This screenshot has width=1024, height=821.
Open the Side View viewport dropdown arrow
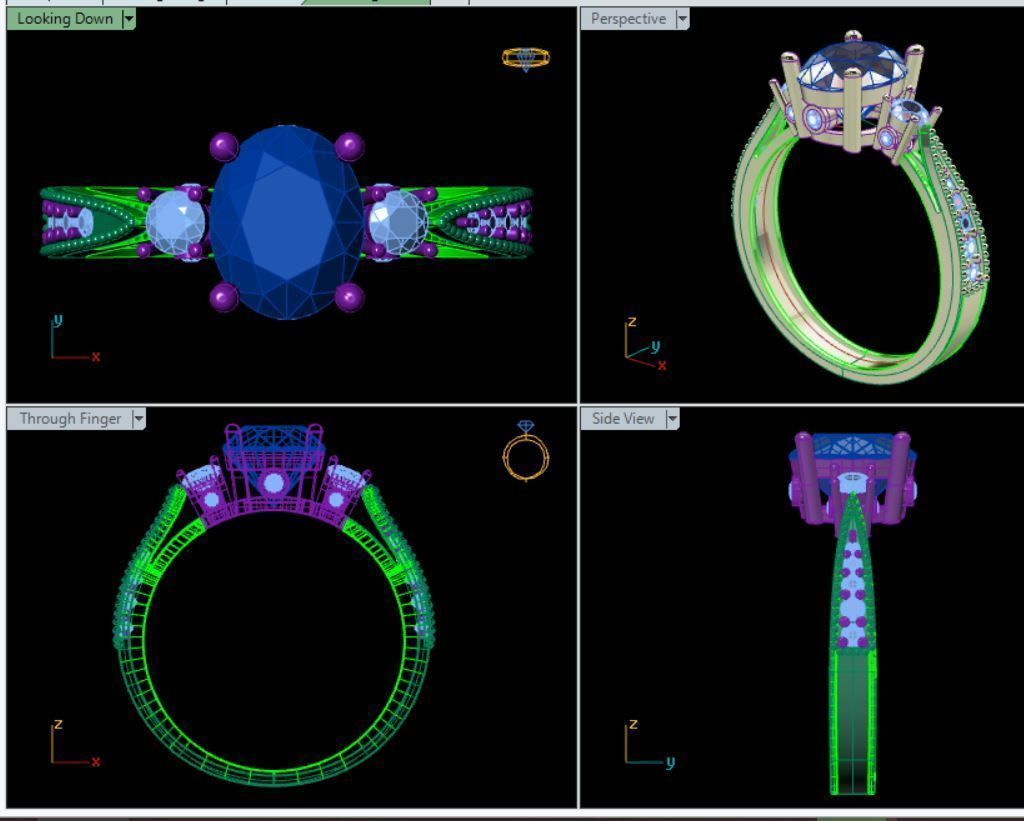click(672, 419)
